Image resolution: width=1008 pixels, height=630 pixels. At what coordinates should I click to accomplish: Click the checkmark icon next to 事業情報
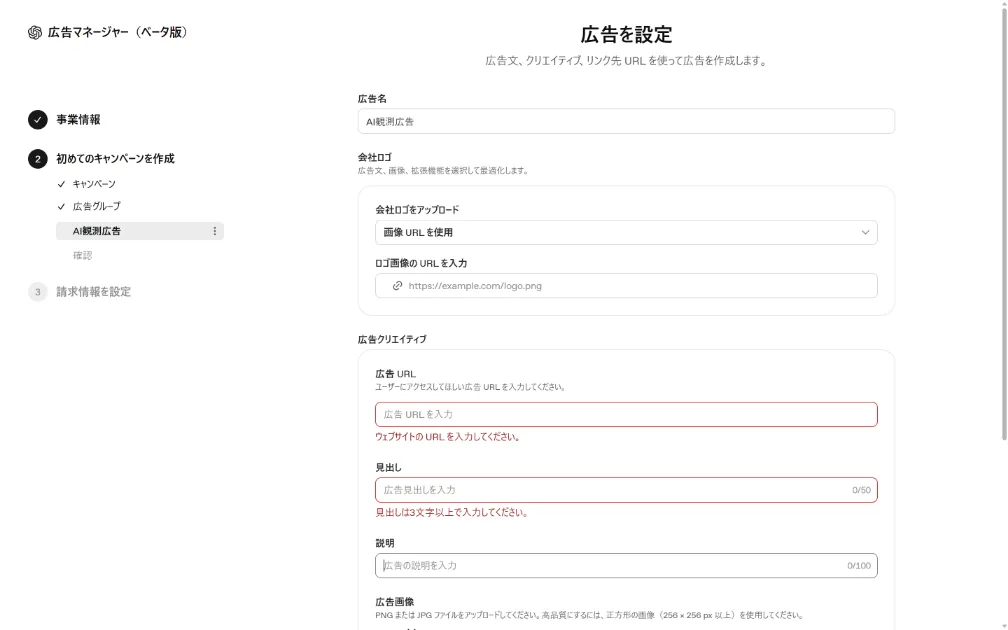[x=37, y=120]
